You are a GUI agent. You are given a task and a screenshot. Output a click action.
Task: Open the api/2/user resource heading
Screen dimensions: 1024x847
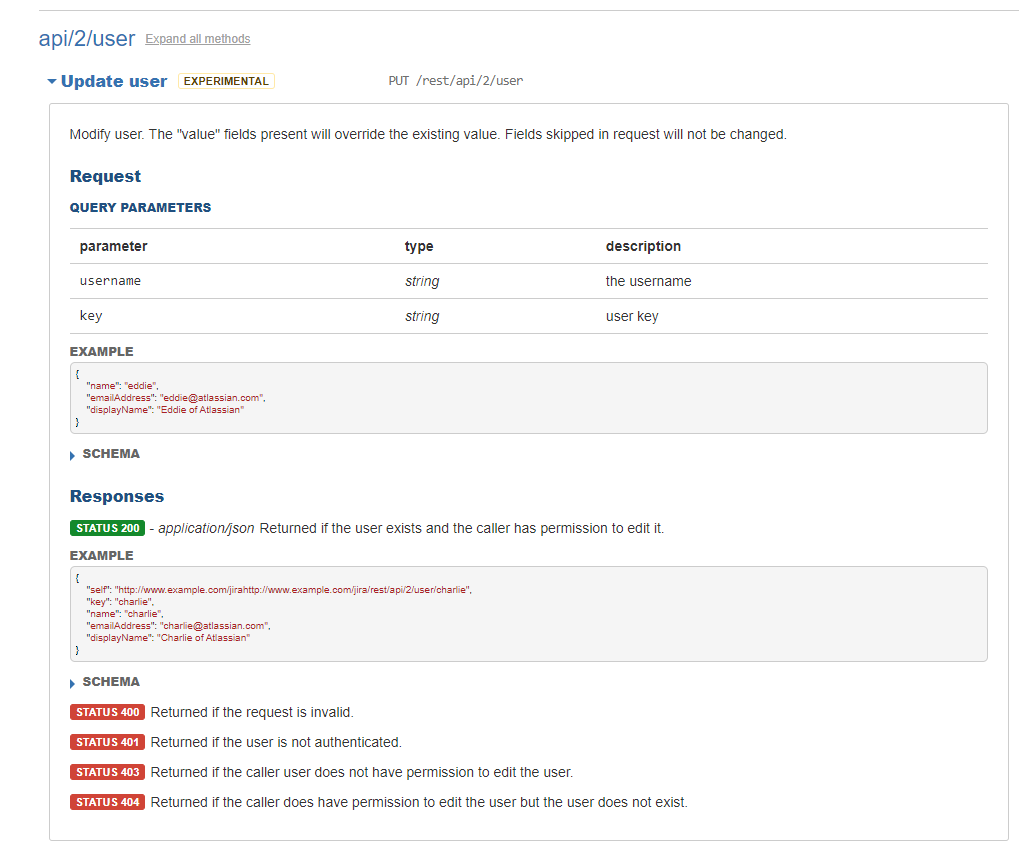[x=87, y=39]
